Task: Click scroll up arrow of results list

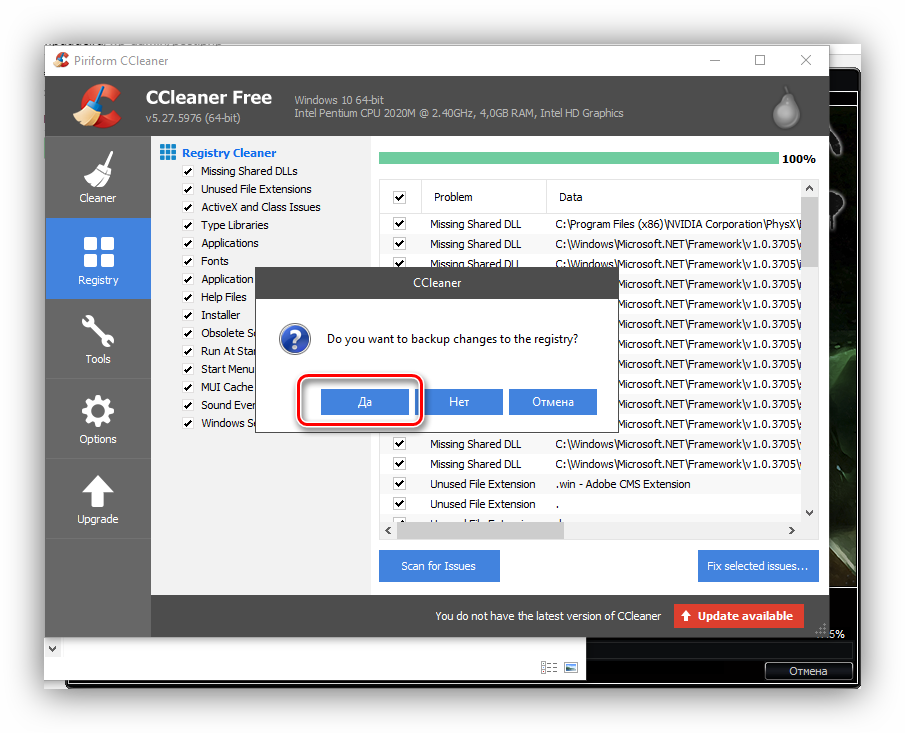Action: point(809,188)
